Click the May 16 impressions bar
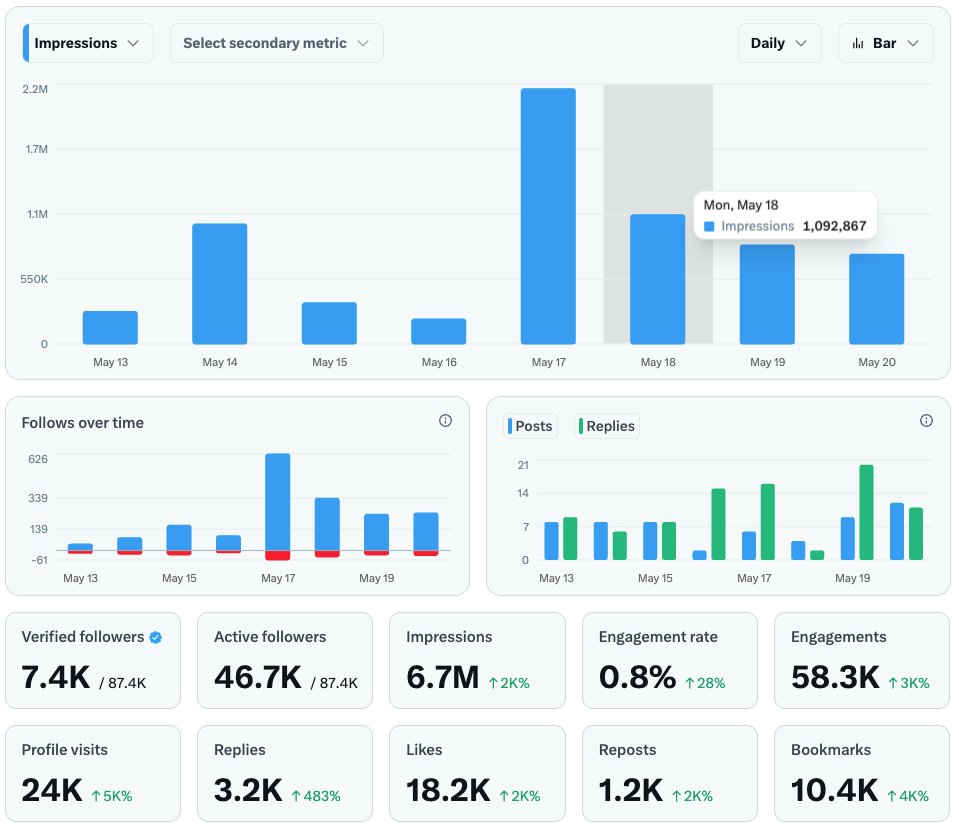 coord(439,331)
